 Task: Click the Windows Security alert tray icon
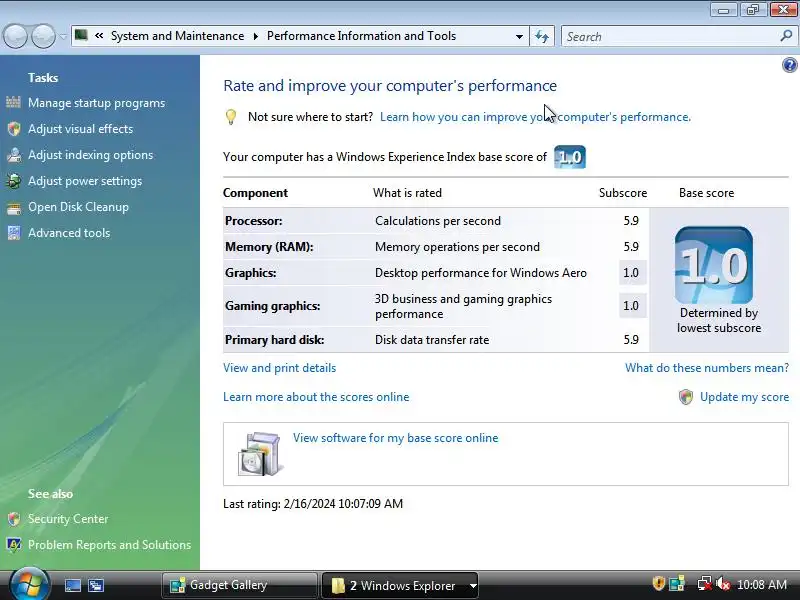click(659, 583)
